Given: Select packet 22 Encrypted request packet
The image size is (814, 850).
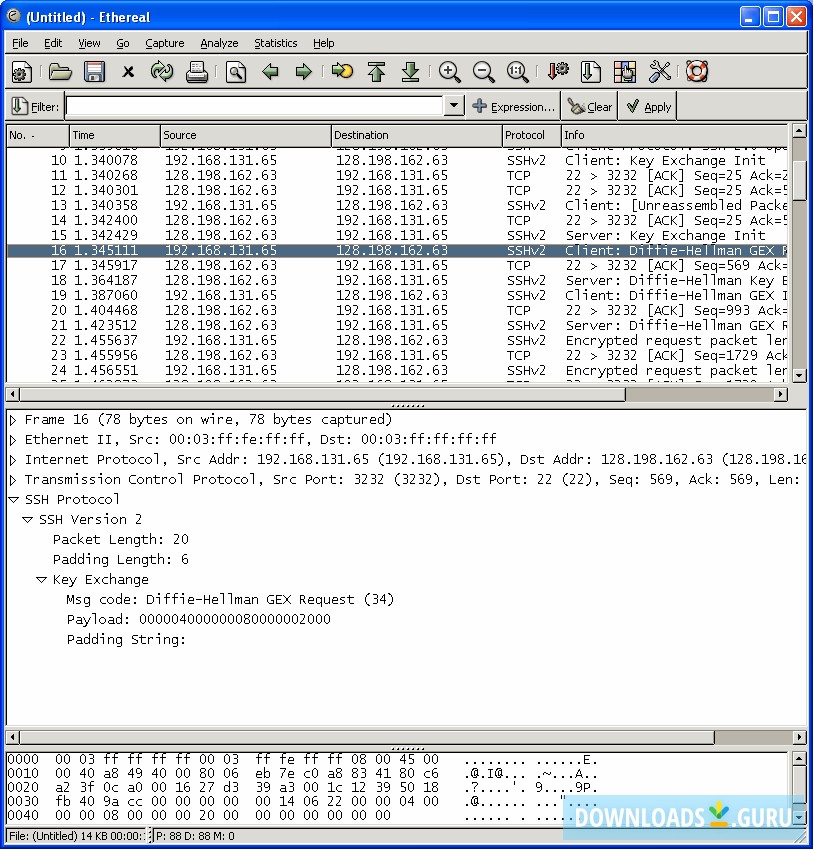Looking at the screenshot, I should [x=397, y=341].
